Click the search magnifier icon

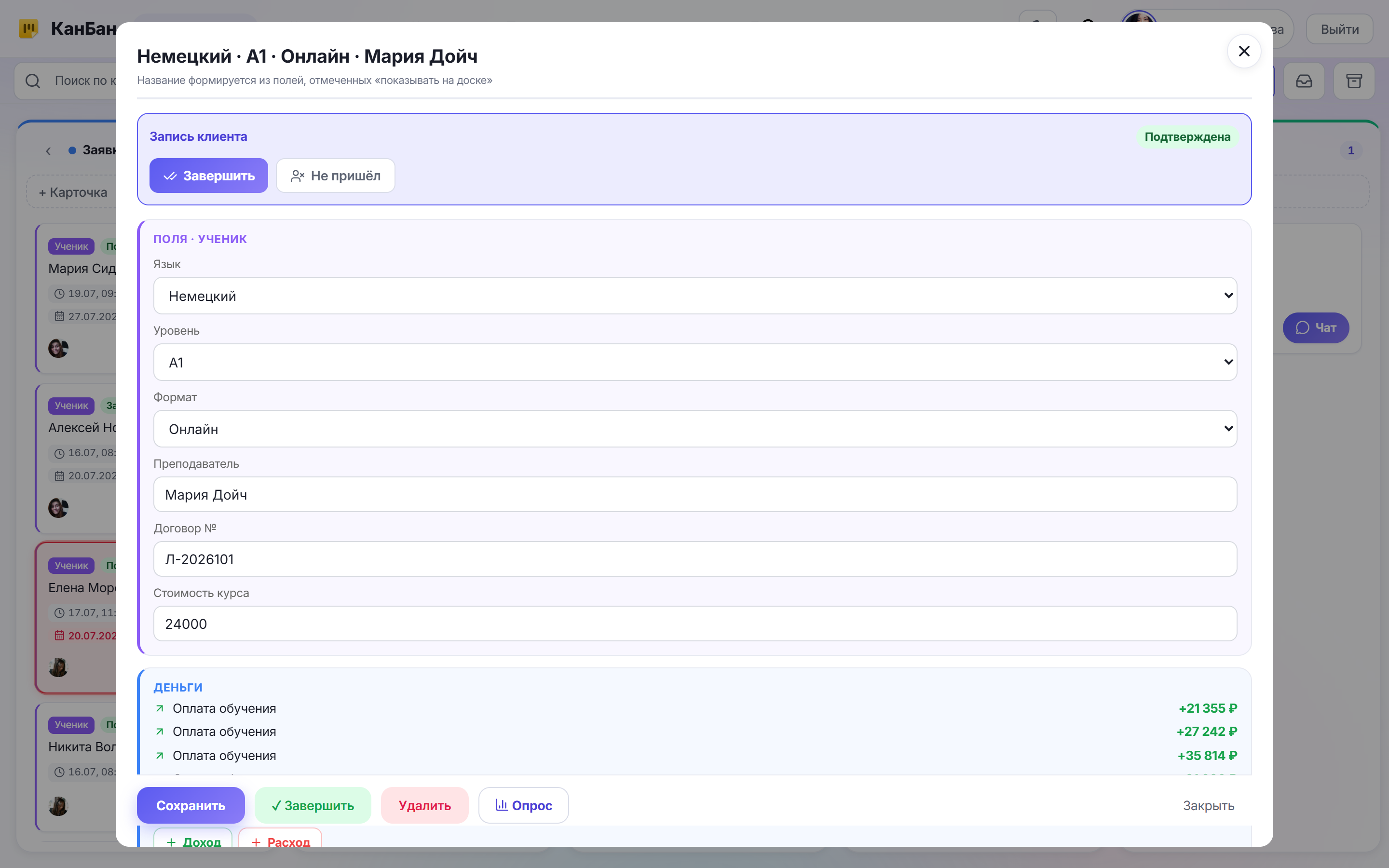33,81
